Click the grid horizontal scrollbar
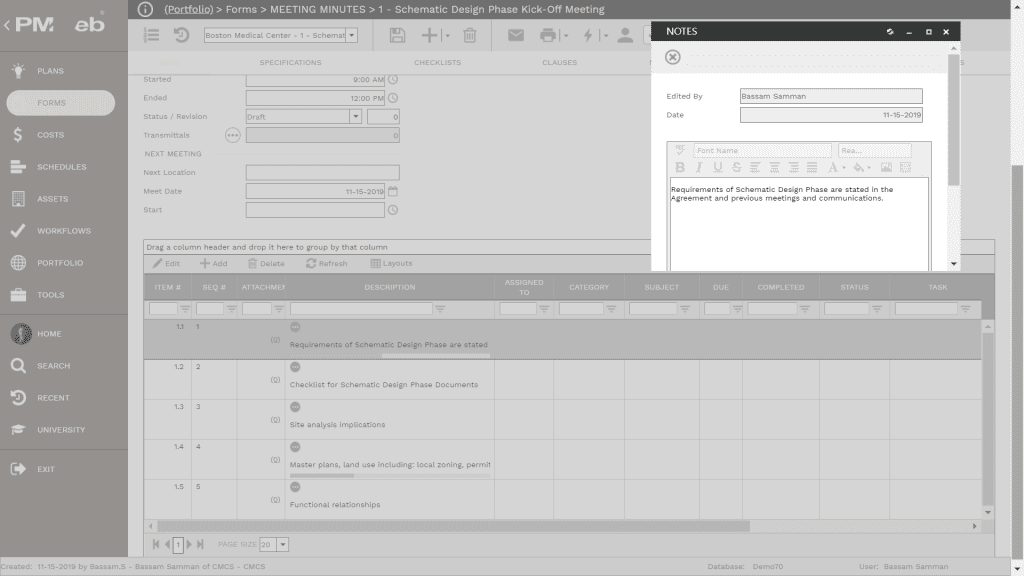This screenshot has width=1024, height=576. point(453,526)
